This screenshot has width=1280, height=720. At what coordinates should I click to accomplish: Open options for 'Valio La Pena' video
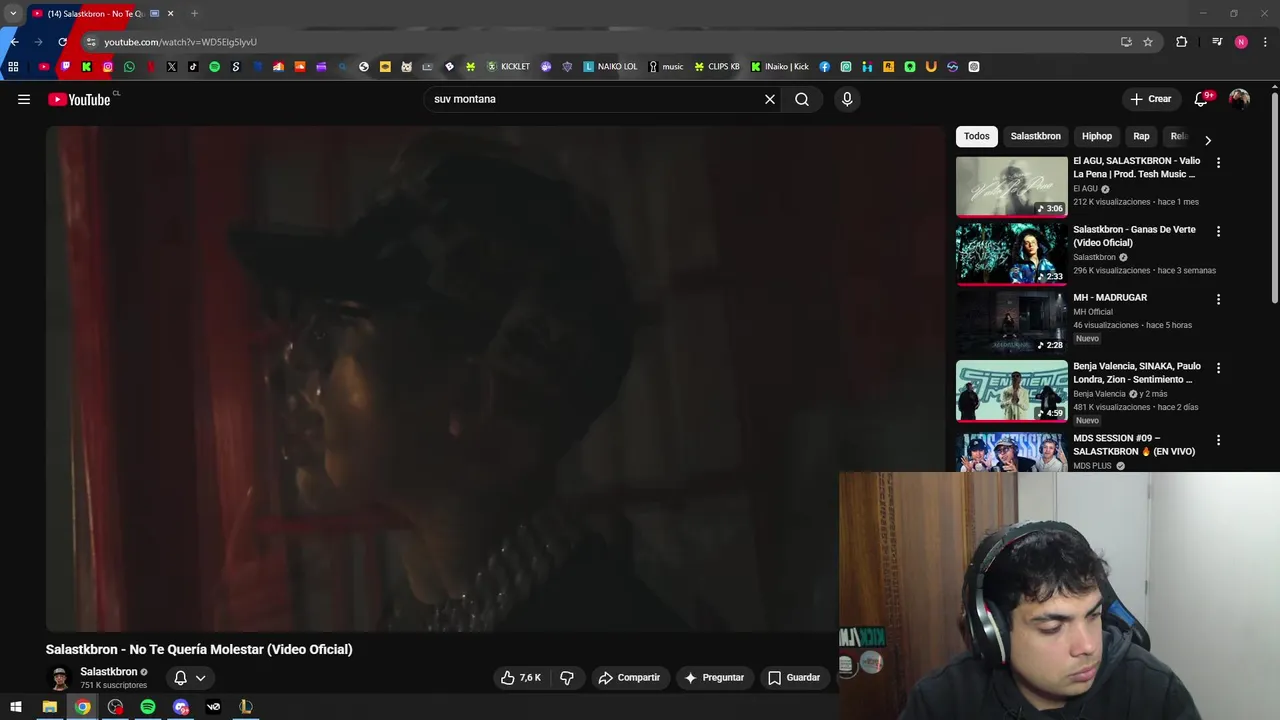[x=1218, y=162]
